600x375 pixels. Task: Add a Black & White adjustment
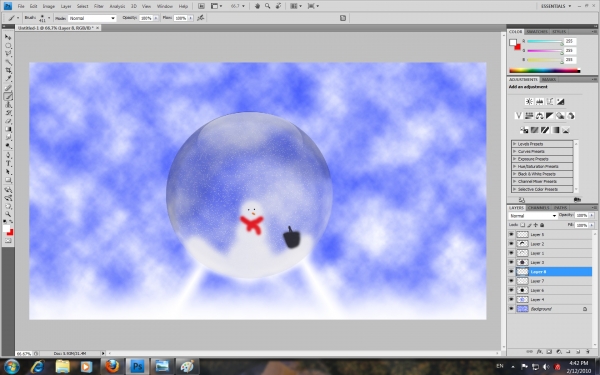pos(550,116)
